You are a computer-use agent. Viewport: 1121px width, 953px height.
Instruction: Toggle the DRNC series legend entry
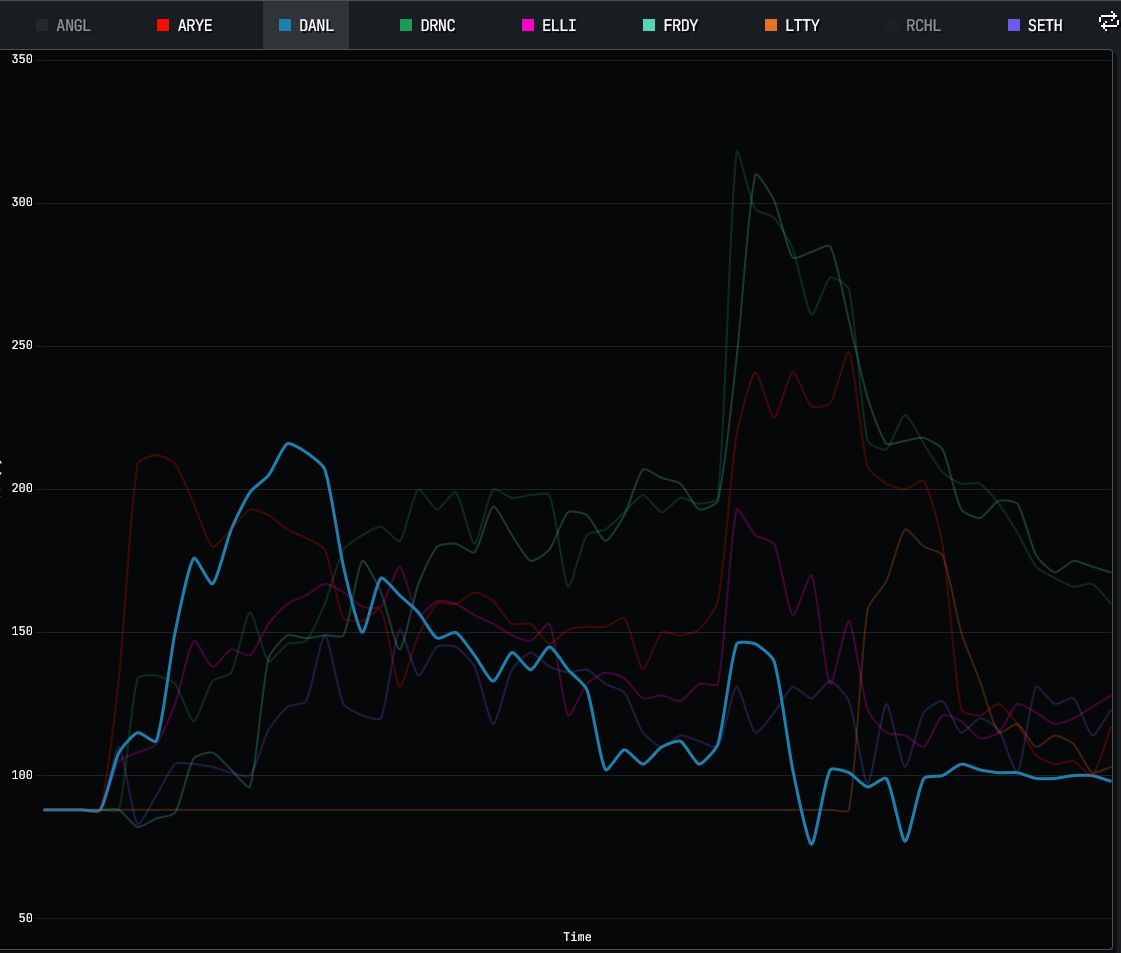click(428, 26)
